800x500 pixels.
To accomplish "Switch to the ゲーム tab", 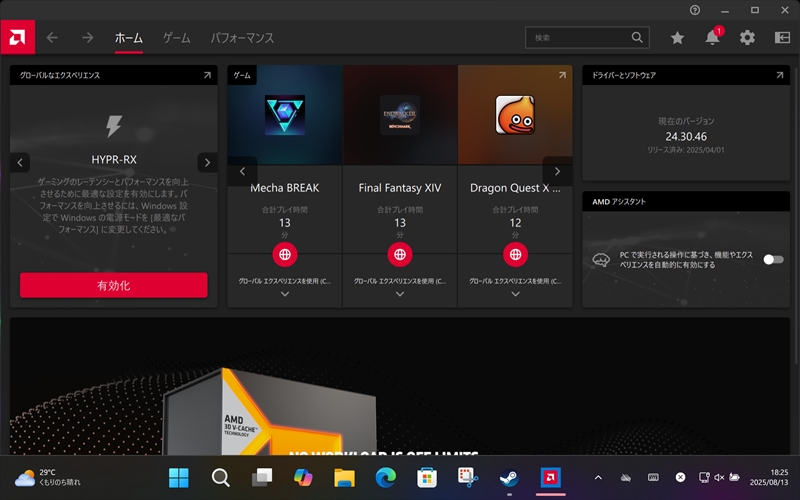I will tap(177, 38).
